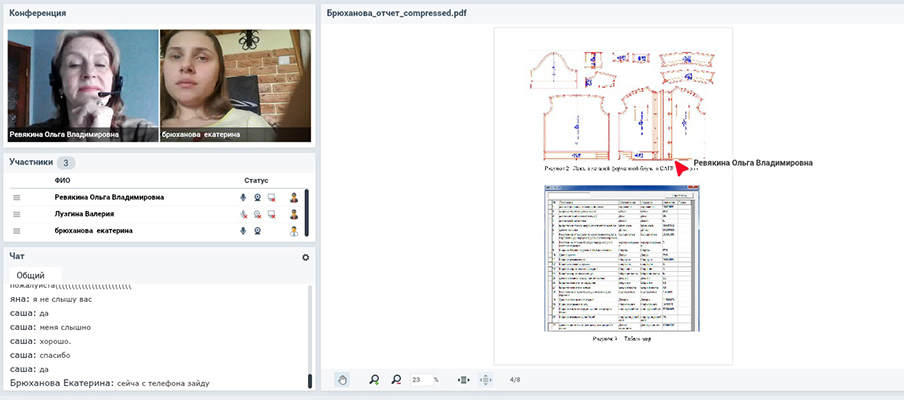This screenshot has height=400, width=904.
Task: Switch to the Общий chat tab
Action: (x=31, y=274)
